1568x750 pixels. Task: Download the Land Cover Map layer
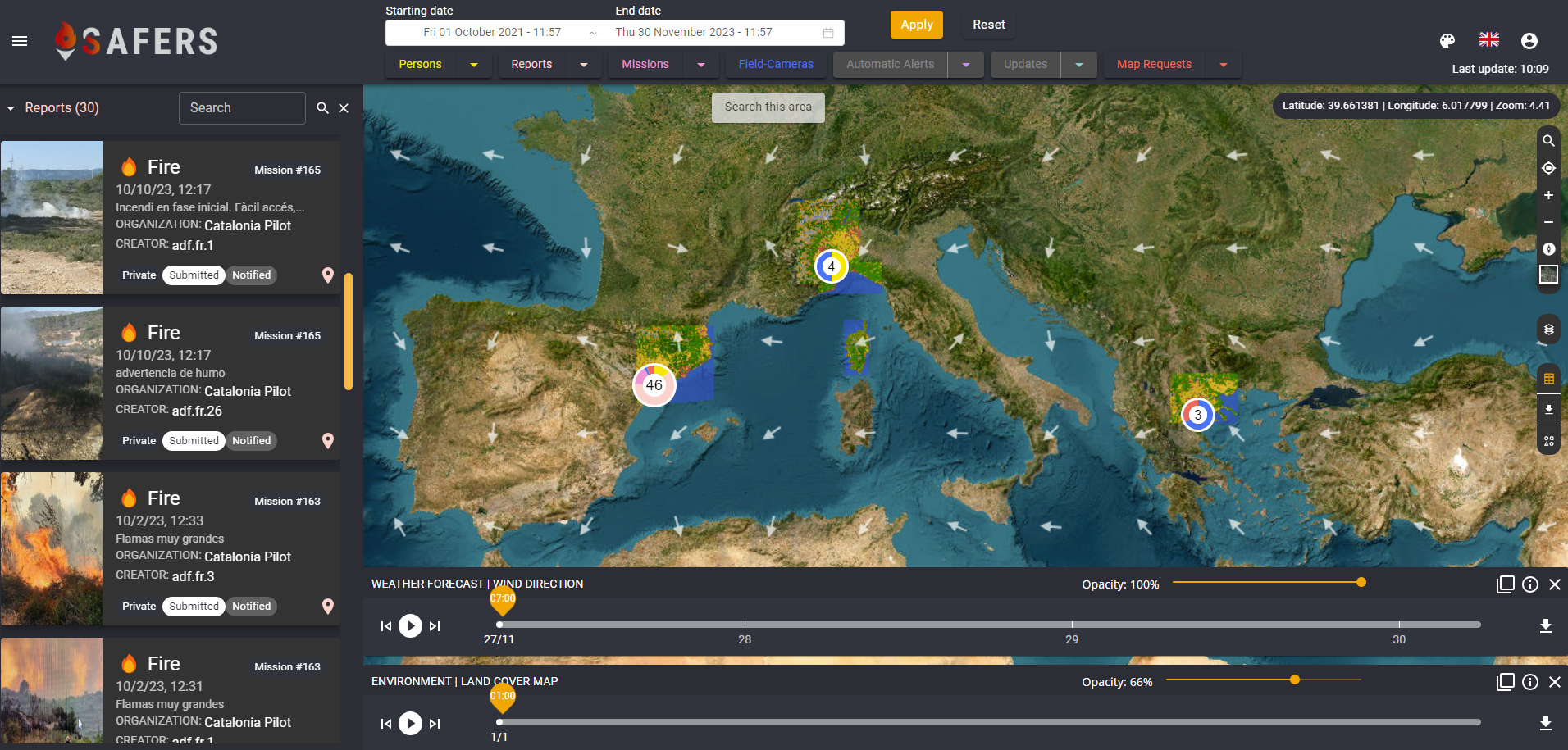click(1545, 723)
